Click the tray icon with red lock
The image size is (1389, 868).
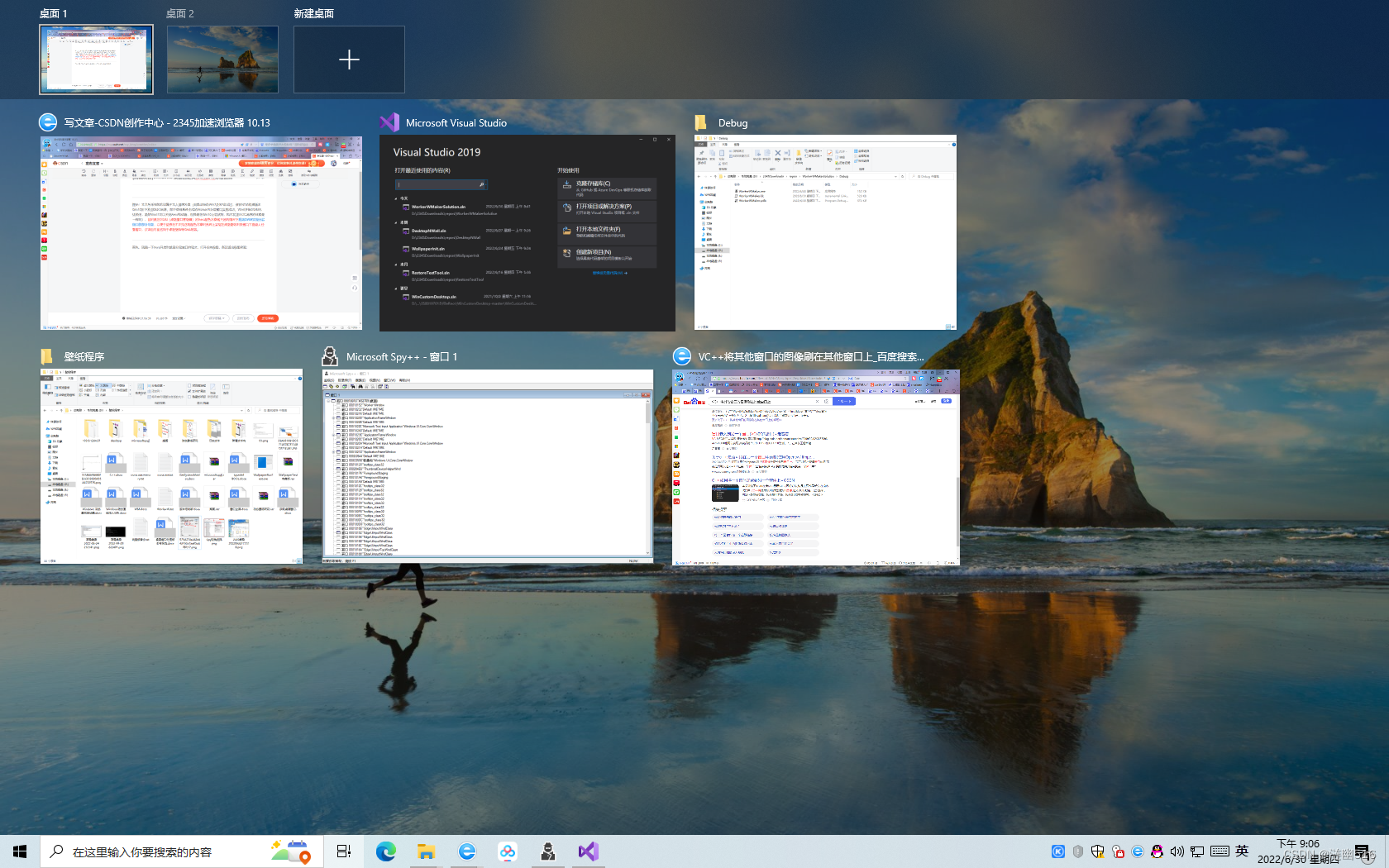1118,851
